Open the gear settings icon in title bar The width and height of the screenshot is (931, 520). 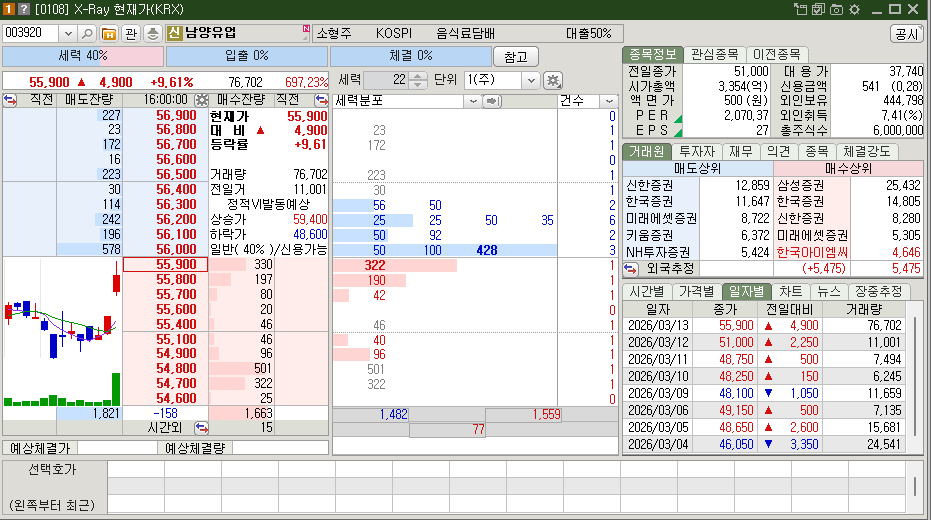pyautogui.click(x=854, y=9)
